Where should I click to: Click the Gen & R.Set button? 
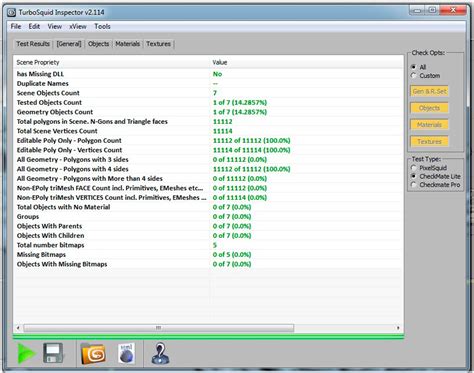coord(429,91)
